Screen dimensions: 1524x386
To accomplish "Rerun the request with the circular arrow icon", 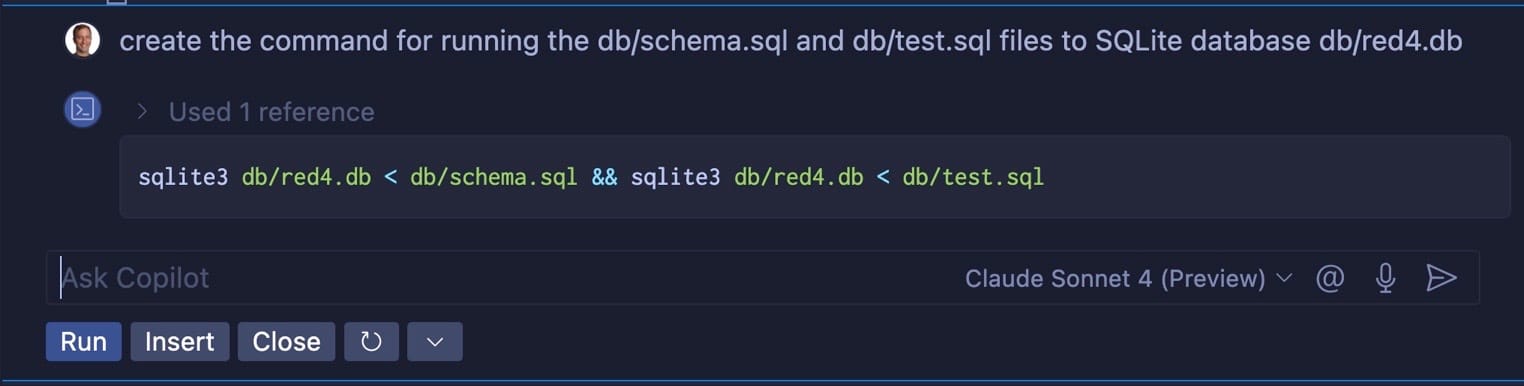I will (x=371, y=342).
